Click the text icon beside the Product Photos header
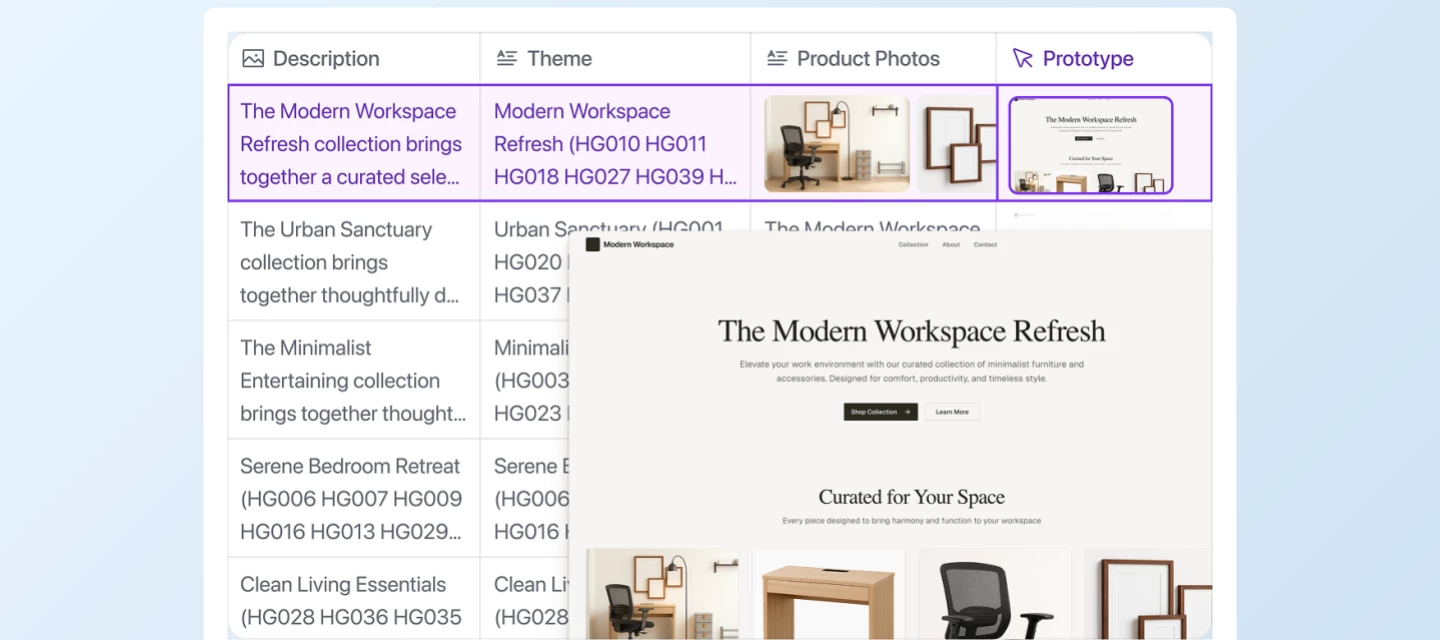 point(777,59)
